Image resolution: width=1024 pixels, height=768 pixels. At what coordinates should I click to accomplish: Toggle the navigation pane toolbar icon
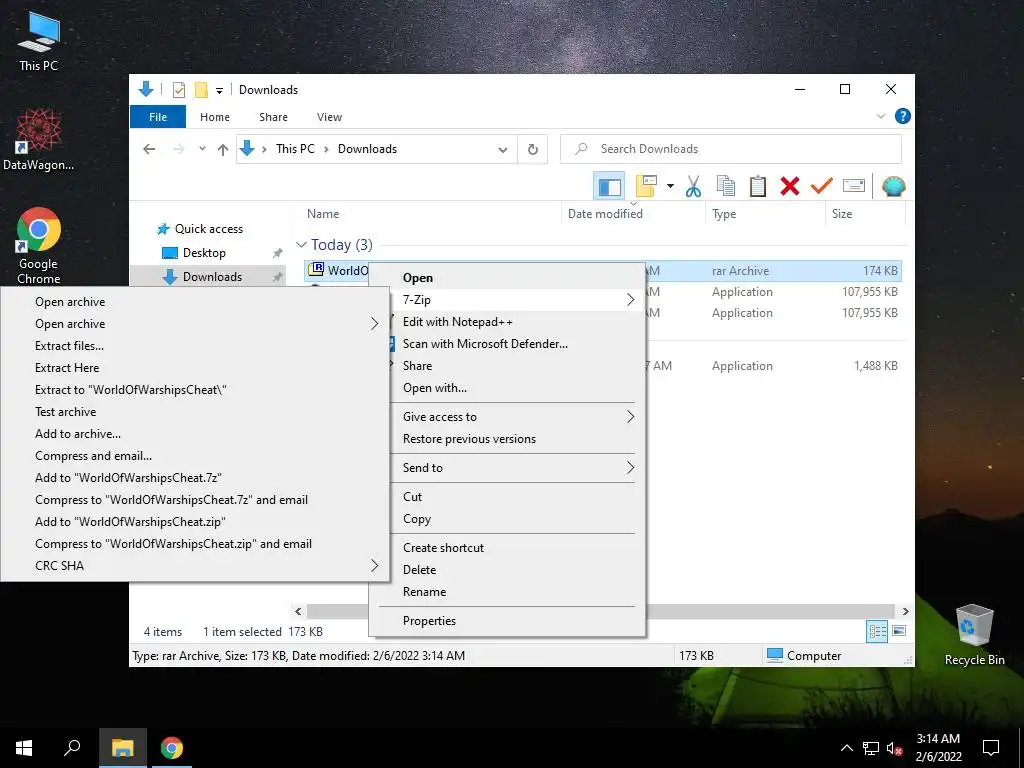point(609,187)
